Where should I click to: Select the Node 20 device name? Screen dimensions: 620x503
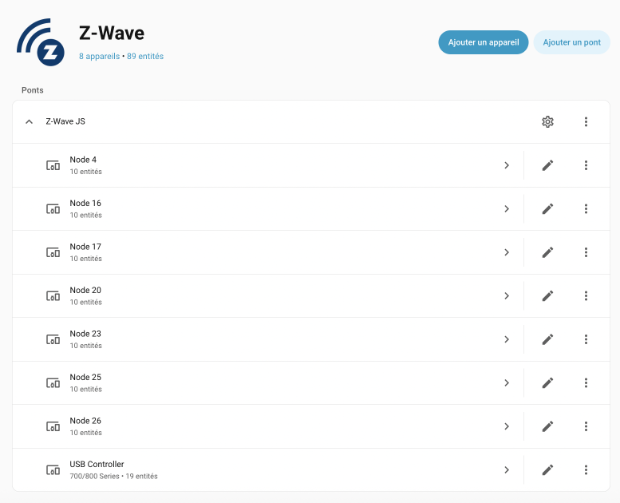(x=85, y=290)
